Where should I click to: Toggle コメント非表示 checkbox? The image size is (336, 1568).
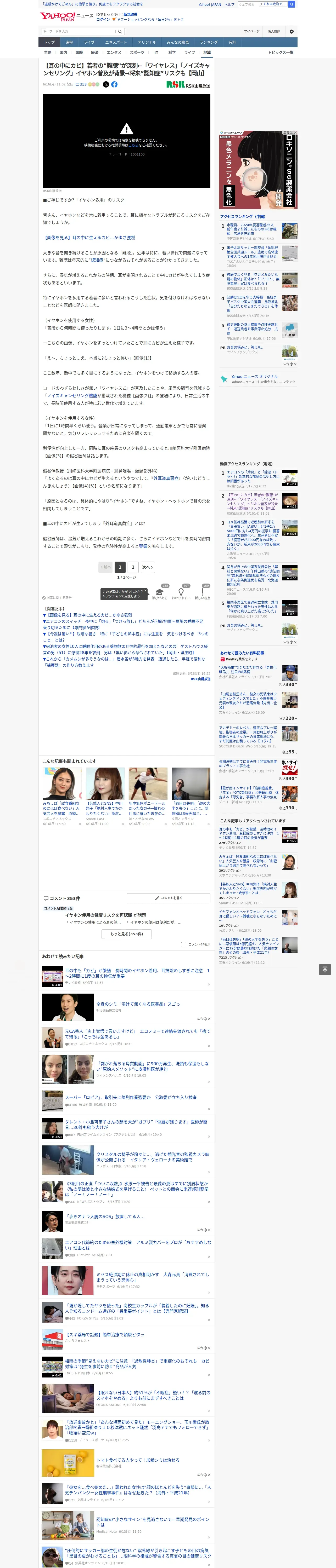coord(183,945)
